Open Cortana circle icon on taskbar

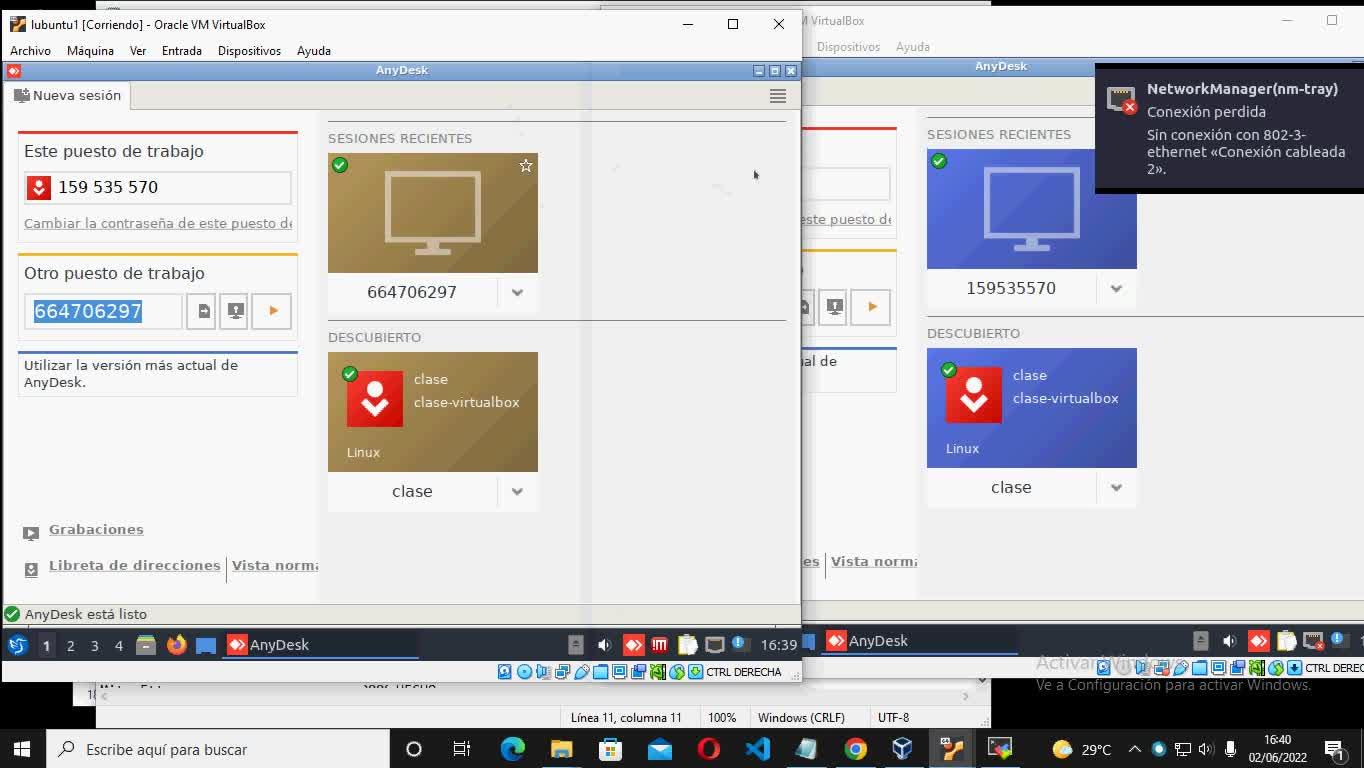[x=413, y=749]
